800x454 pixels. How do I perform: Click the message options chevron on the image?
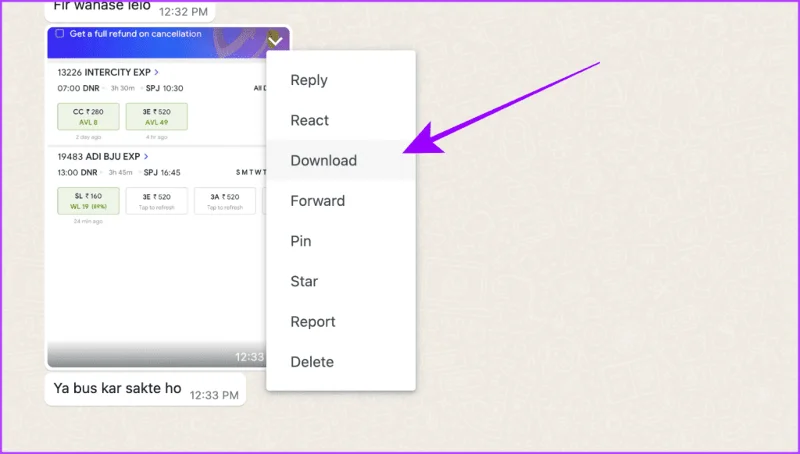pyautogui.click(x=275, y=39)
